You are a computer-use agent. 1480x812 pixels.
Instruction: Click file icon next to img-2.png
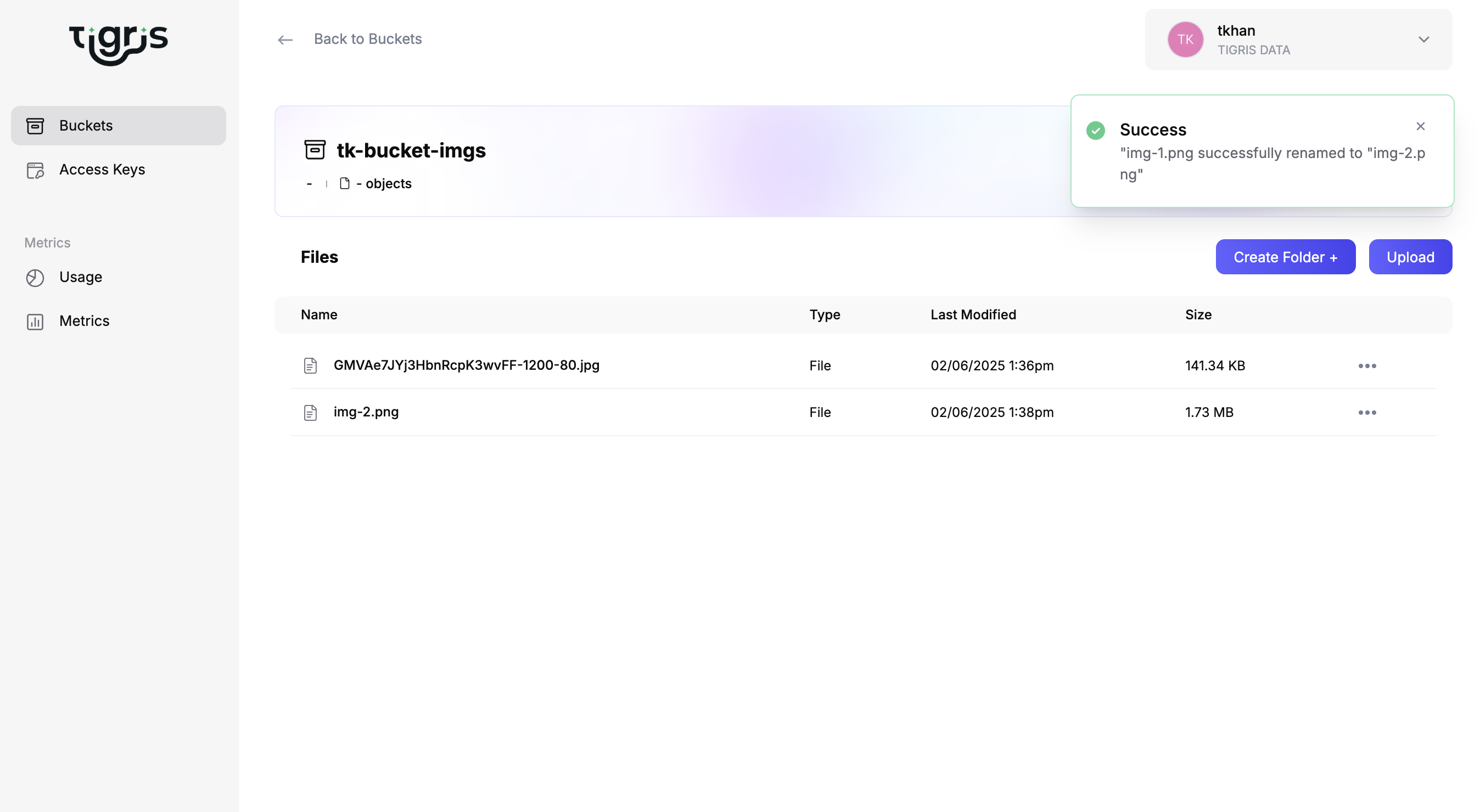click(x=310, y=413)
